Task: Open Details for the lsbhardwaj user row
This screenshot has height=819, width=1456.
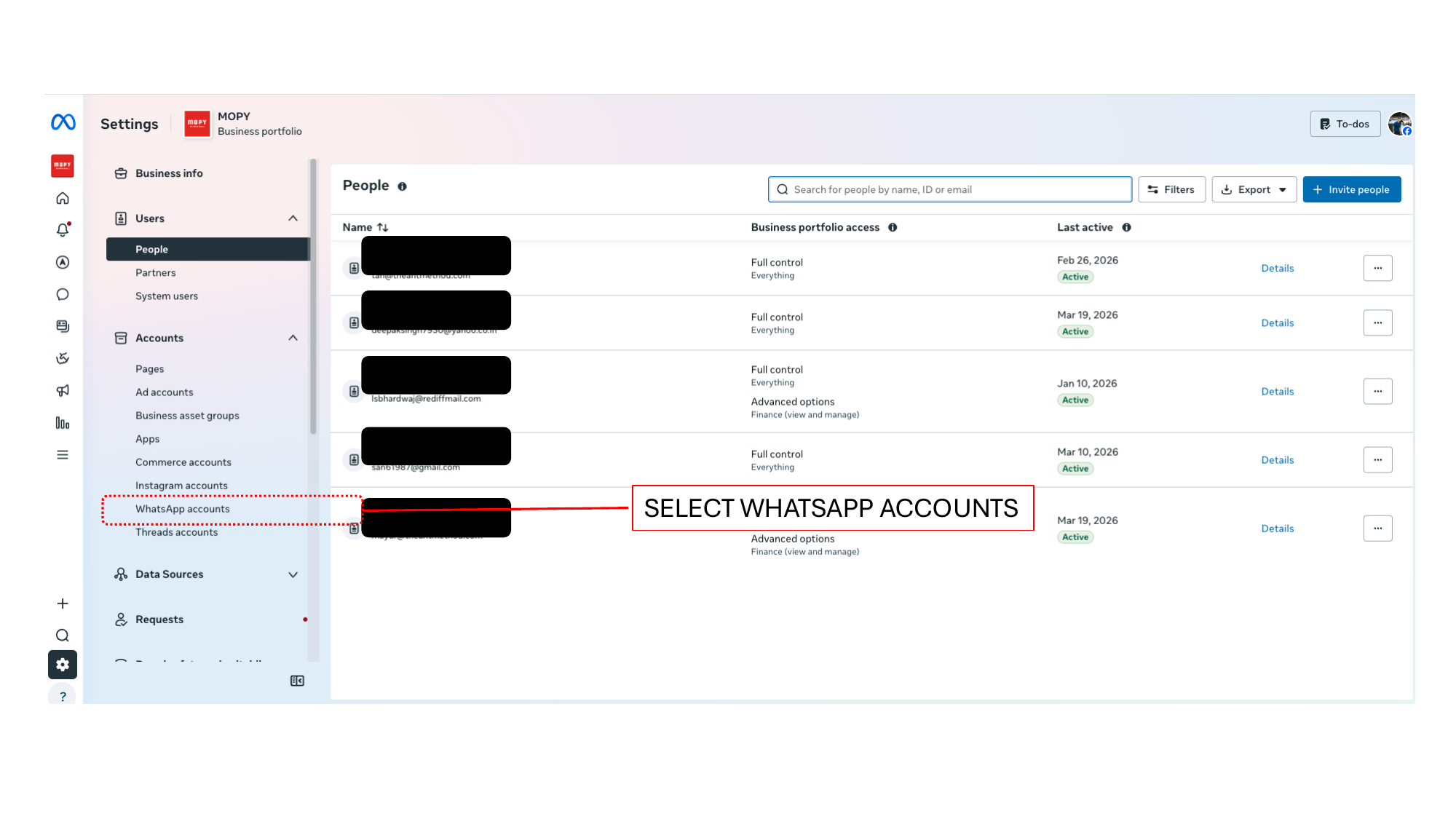Action: point(1277,391)
